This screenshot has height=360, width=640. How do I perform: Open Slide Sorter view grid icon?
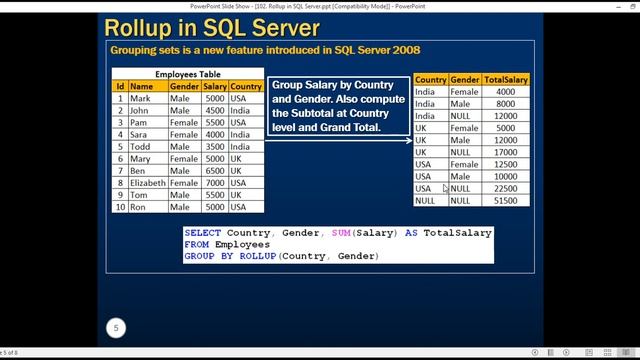pos(607,352)
